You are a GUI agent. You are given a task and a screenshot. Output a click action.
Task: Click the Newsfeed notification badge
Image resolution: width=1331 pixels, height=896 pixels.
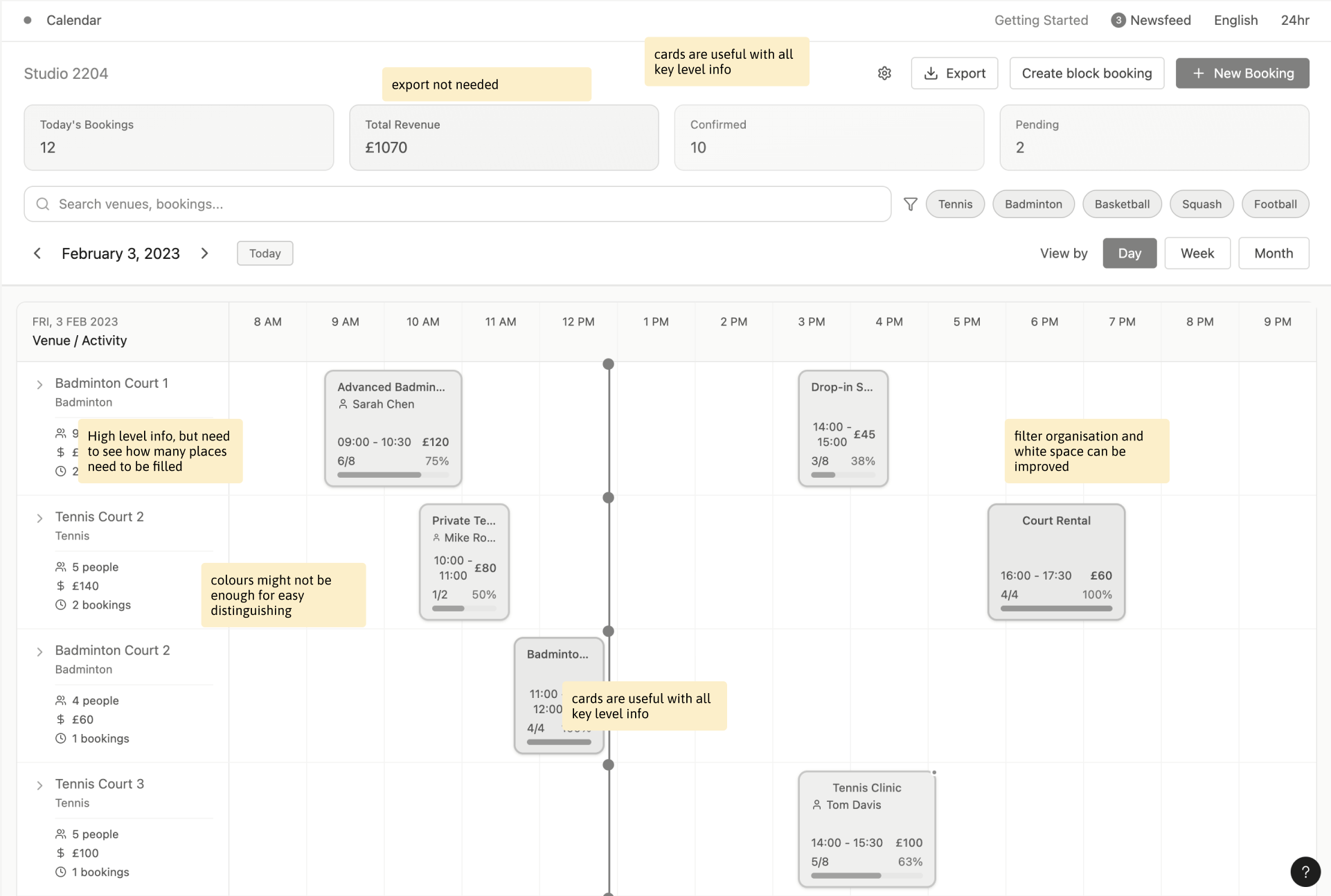(1118, 20)
